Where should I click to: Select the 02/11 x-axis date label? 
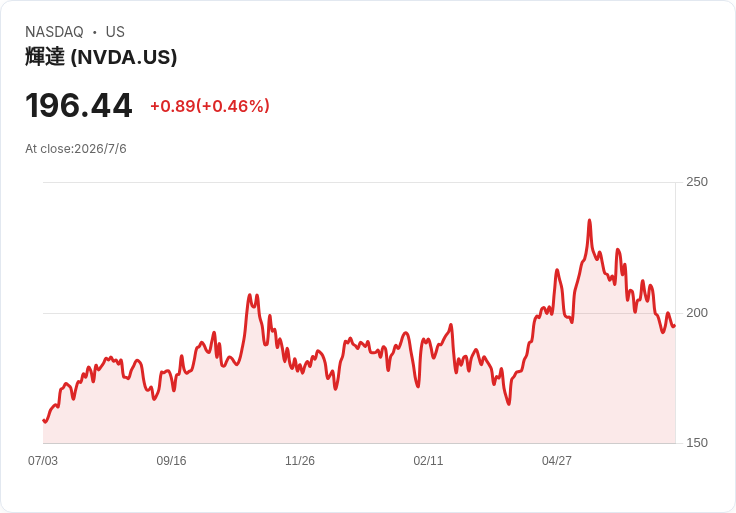pos(428,460)
